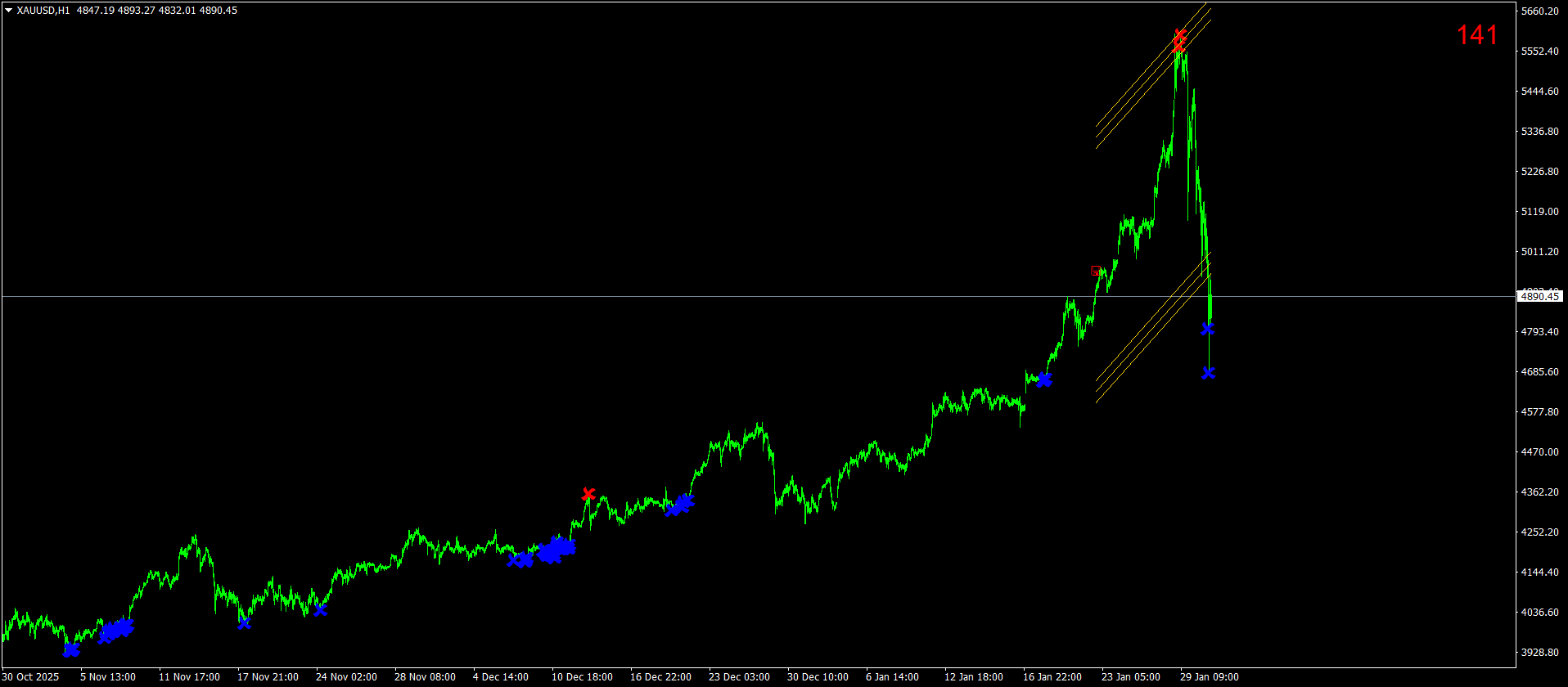1568x687 pixels.
Task: Click the 23 Dec 03:00 time label
Action: (739, 677)
